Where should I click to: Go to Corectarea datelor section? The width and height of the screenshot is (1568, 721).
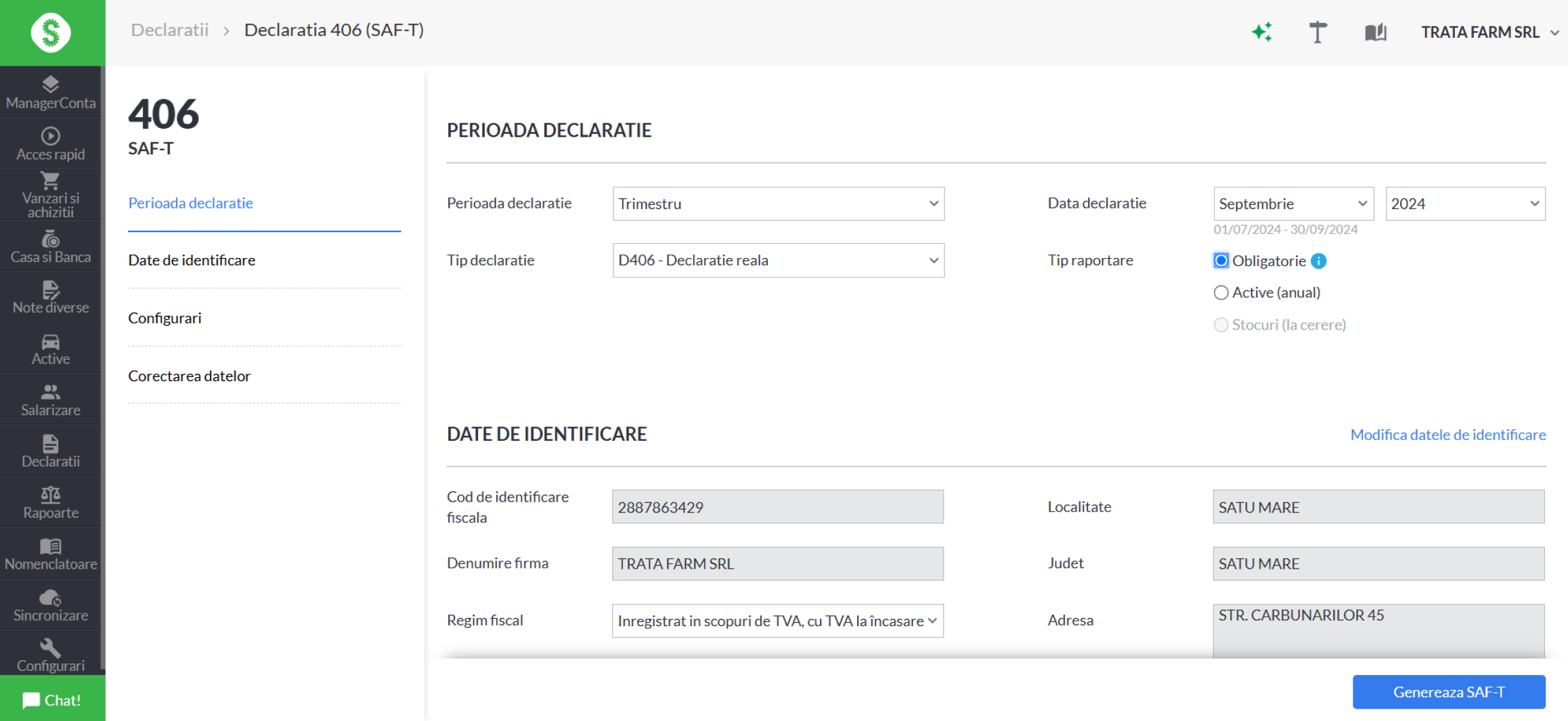(189, 376)
